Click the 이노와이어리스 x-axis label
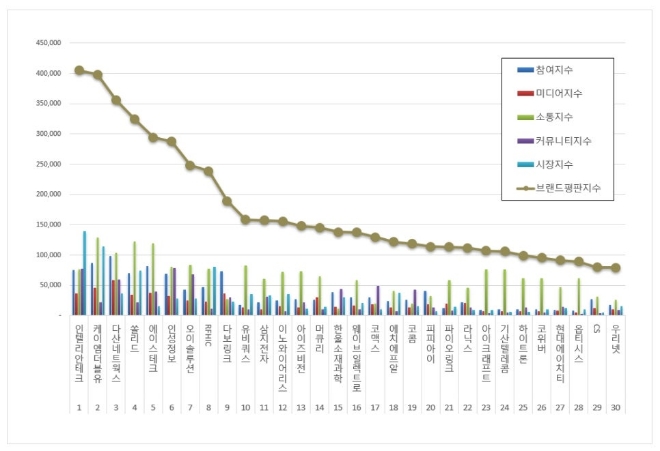 pos(282,350)
